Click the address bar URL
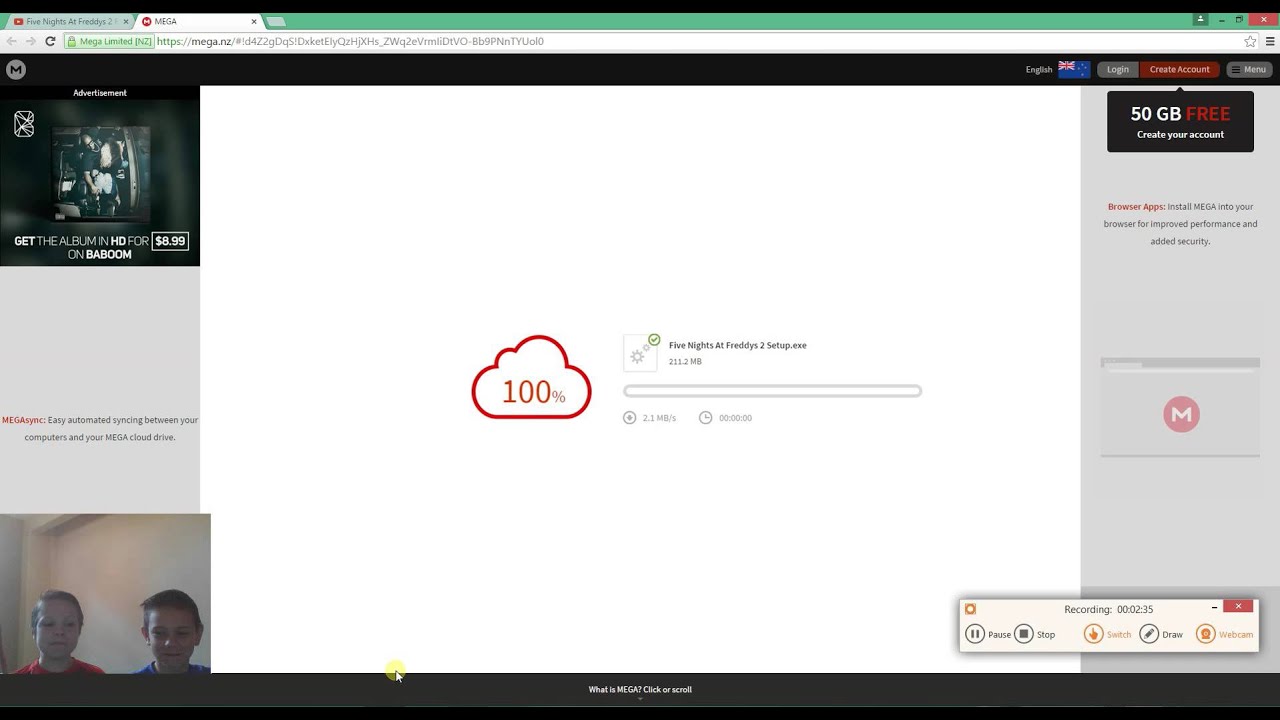 pos(350,41)
